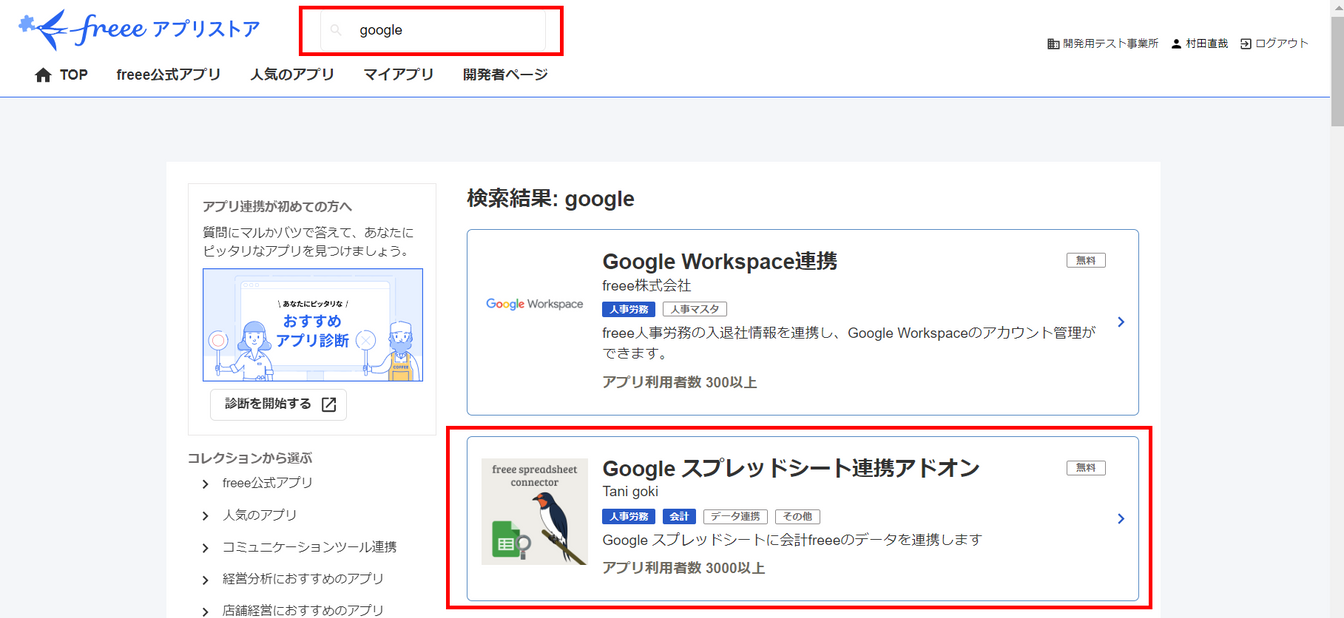Click the アプリ利用者数 3000以上 text
The height and width of the screenshot is (618, 1344).
click(683, 568)
